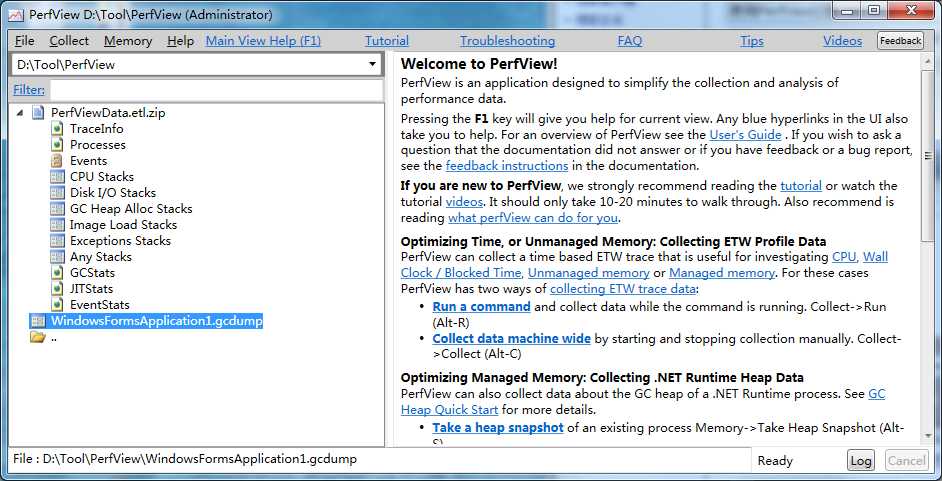Screen dimensions: 942x481
Task: Click the GC Heap Alloc Stacks icon
Action: pyautogui.click(x=57, y=209)
